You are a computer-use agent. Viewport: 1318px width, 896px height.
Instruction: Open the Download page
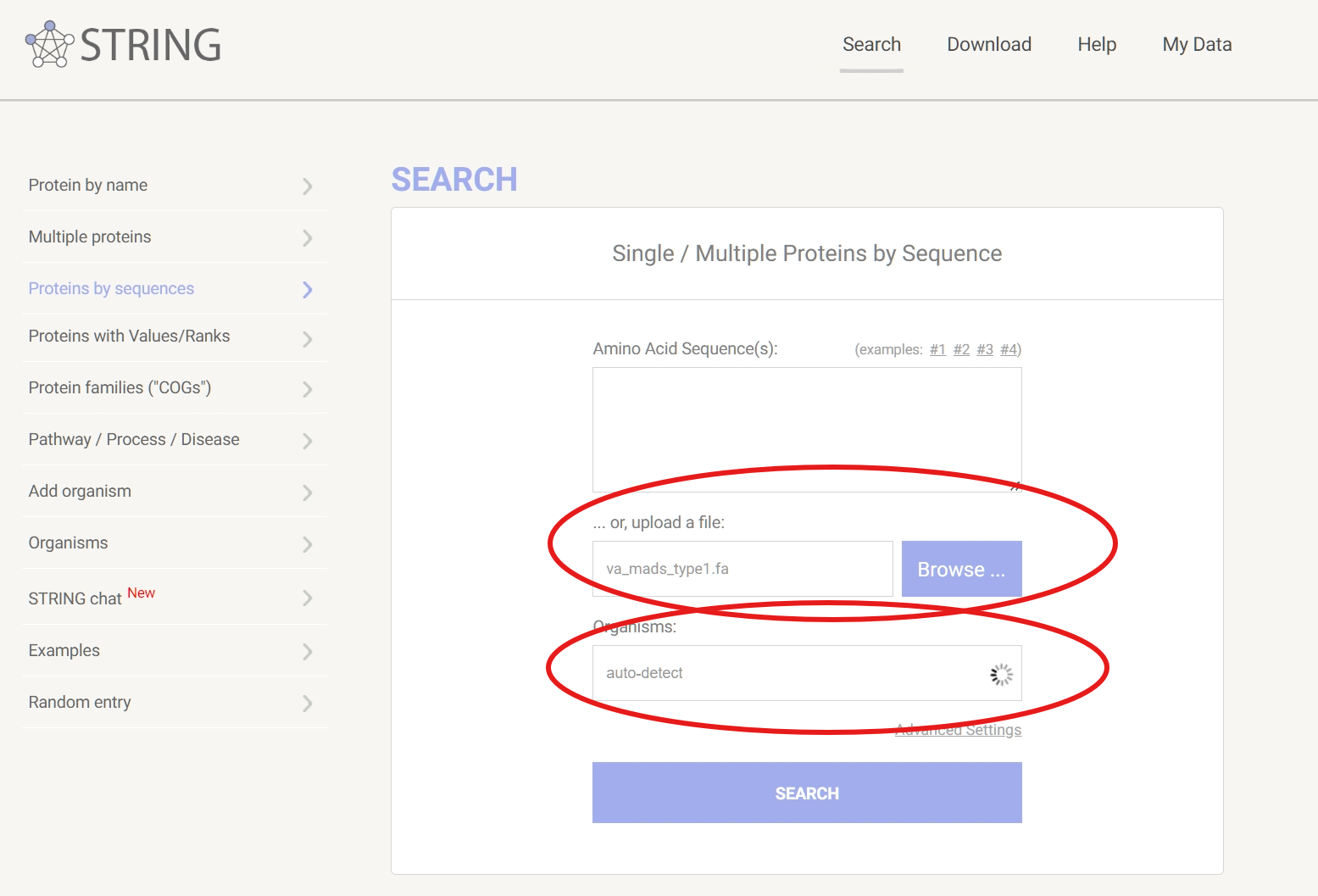tap(989, 44)
